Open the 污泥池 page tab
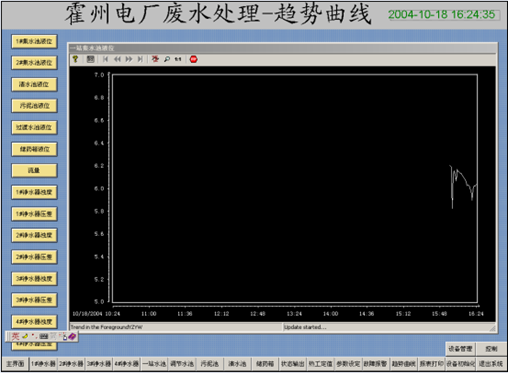The height and width of the screenshot is (374, 509). click(x=210, y=363)
